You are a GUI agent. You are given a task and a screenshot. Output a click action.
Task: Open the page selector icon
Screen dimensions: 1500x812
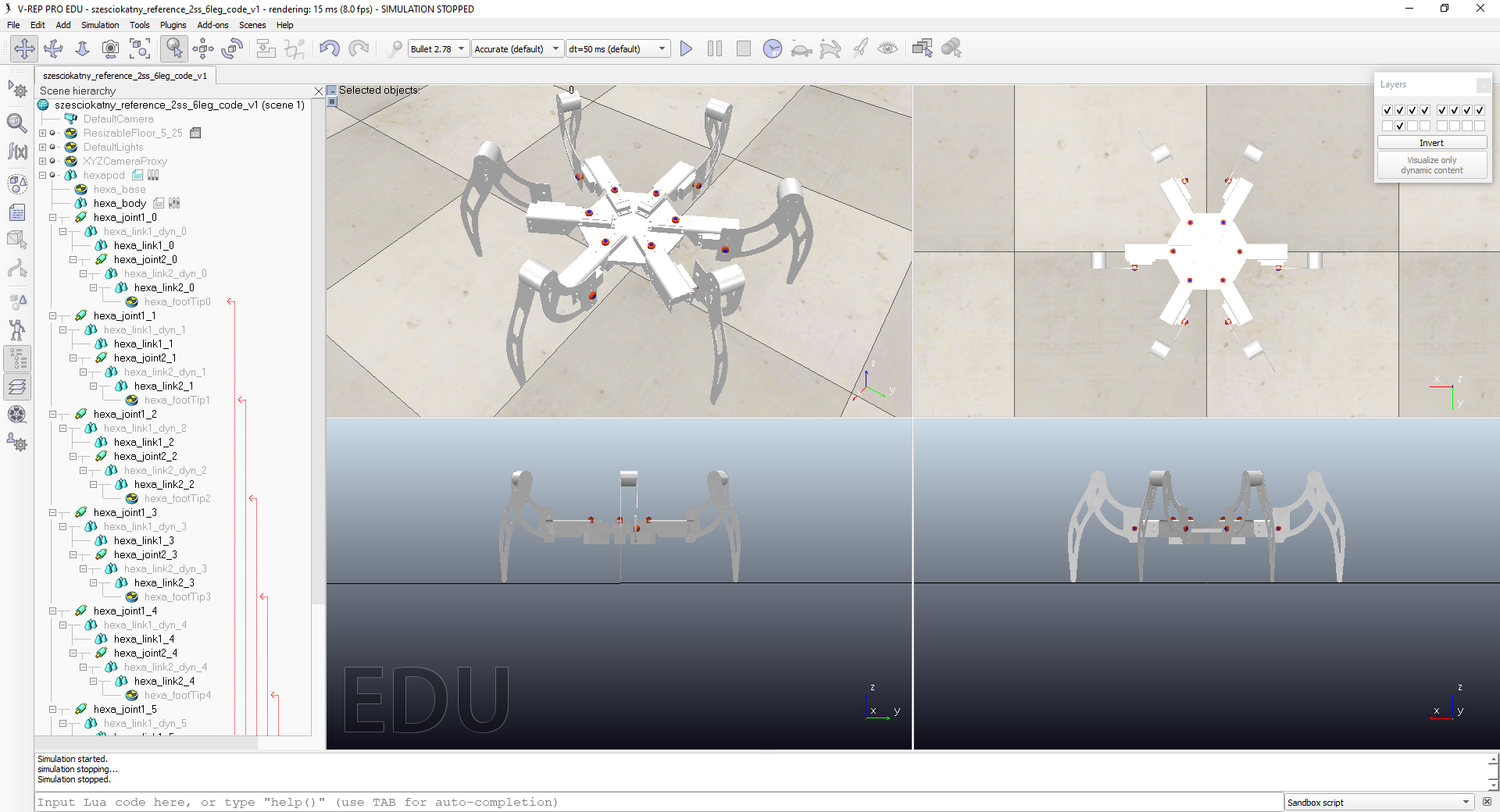923,48
